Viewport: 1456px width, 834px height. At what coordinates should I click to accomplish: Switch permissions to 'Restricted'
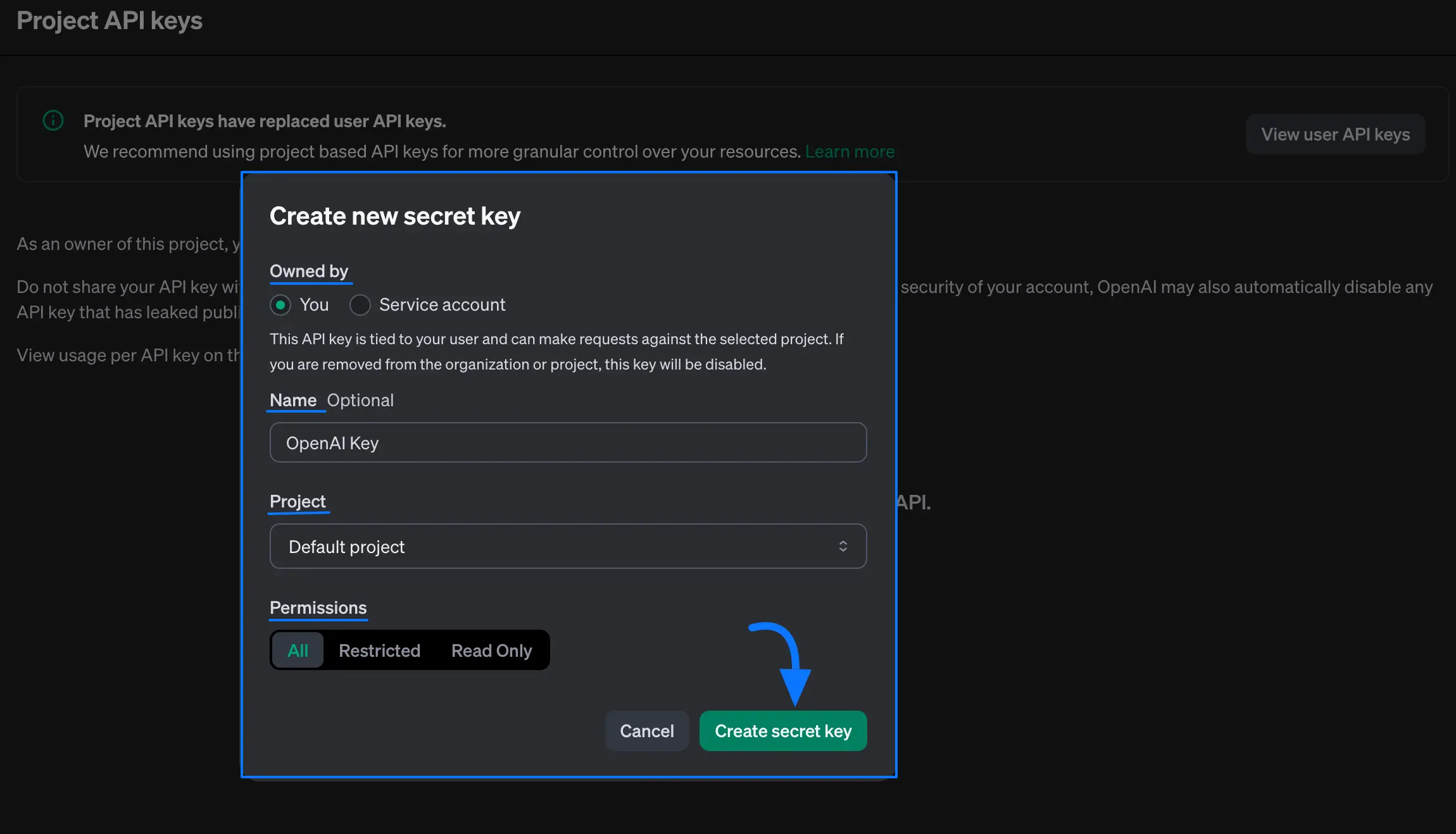380,650
